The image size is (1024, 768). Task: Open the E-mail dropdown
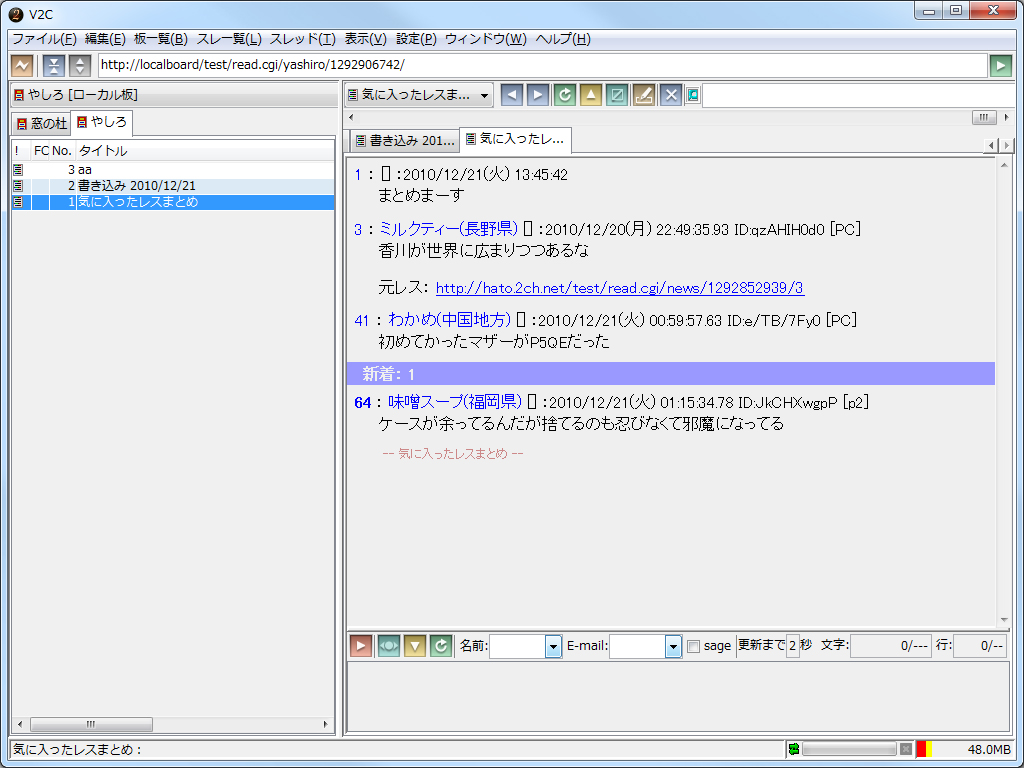[x=672, y=646]
